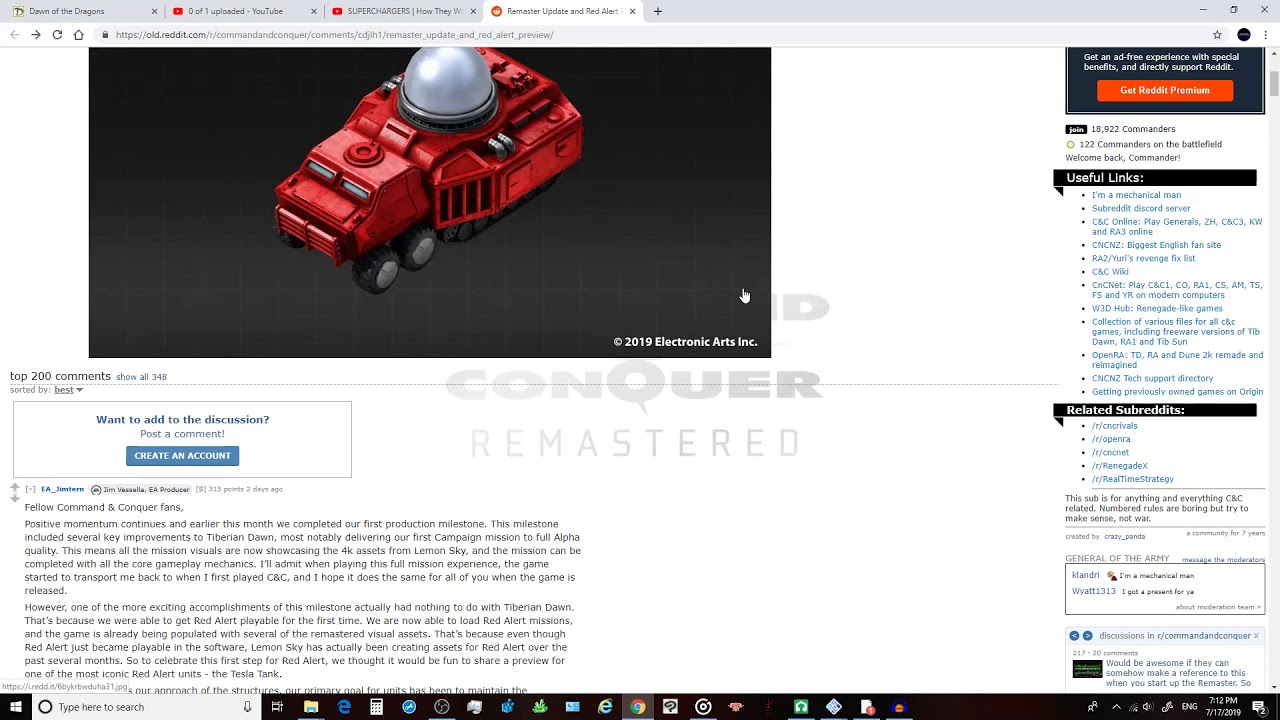Open a new browser tab

point(657,11)
